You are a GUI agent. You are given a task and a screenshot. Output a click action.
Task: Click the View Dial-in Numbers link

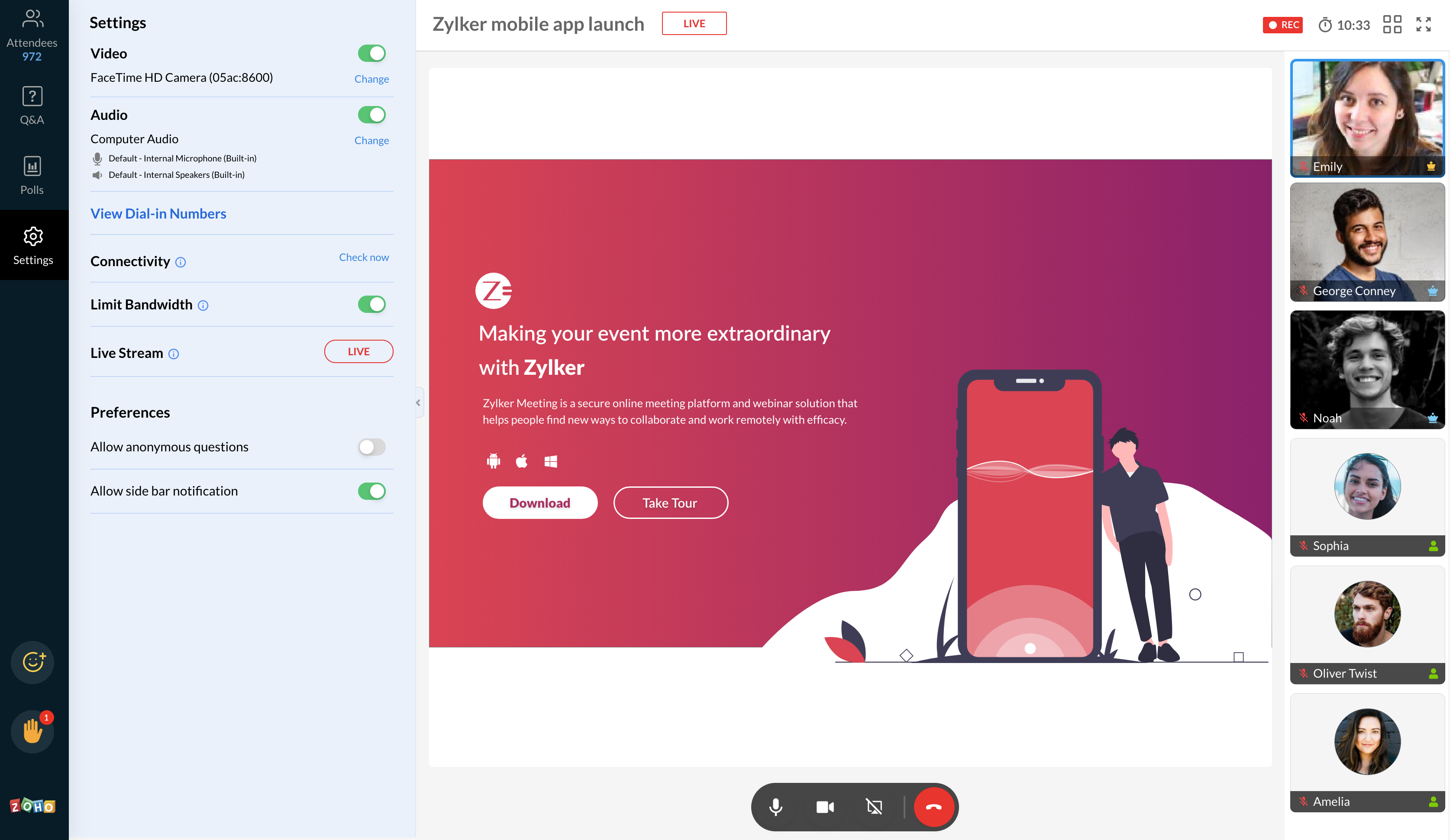point(158,212)
